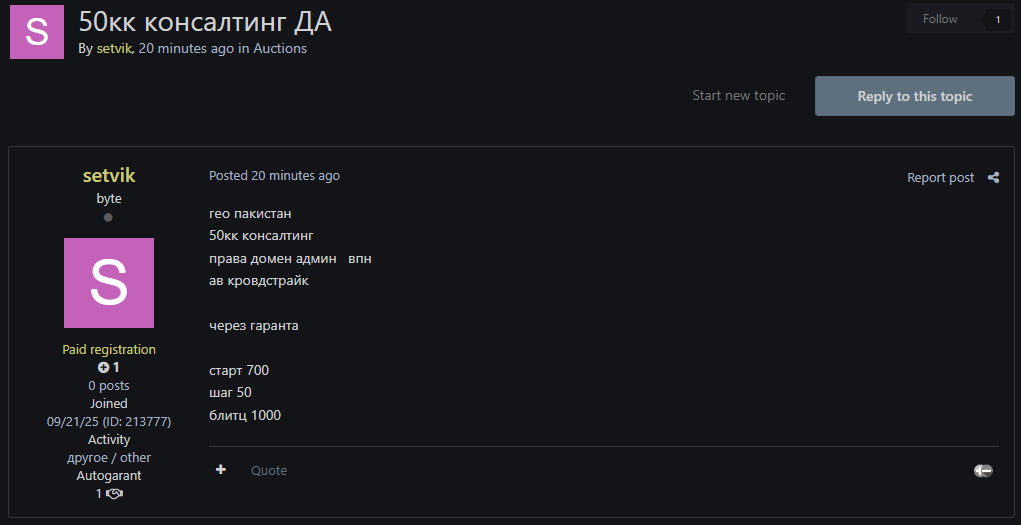Click the Posted 20 minutes ago timestamp
The height and width of the screenshot is (525, 1021).
point(274,175)
